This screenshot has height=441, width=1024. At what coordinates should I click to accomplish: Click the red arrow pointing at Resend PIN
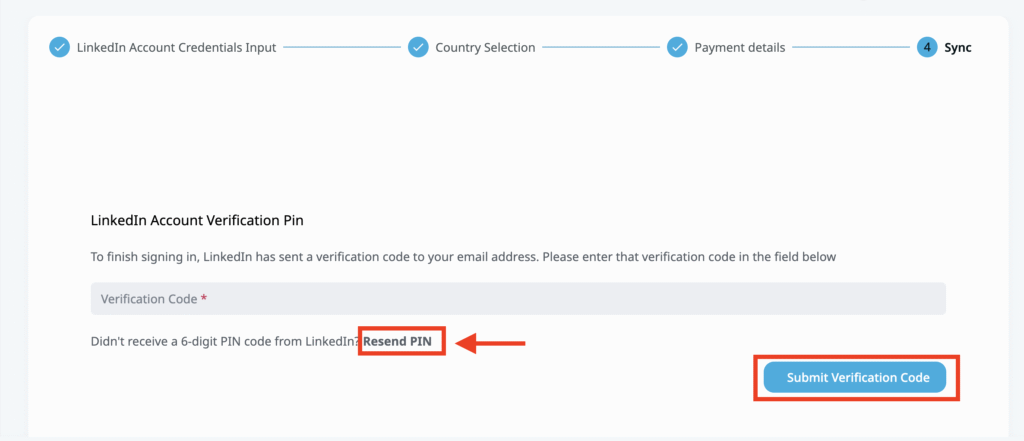(x=490, y=343)
